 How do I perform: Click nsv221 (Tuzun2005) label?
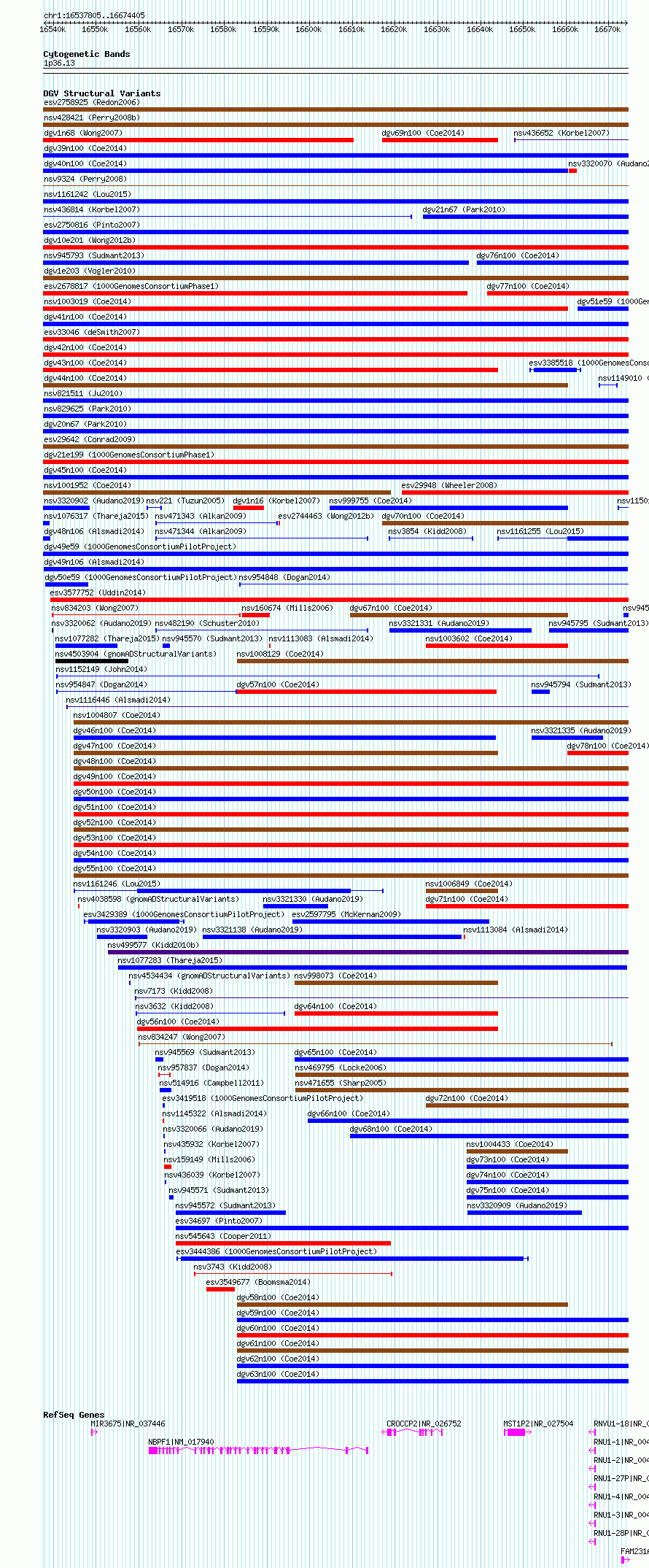pos(185,501)
